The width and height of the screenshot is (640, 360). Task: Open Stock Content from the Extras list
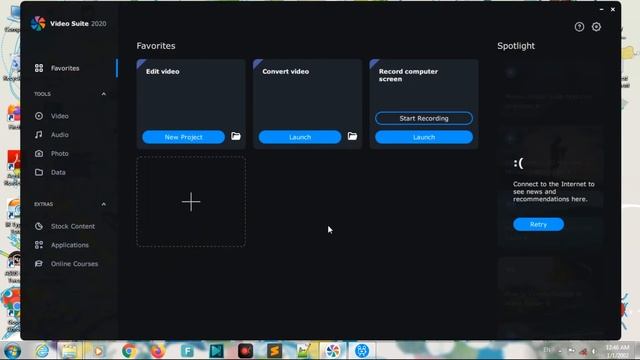(x=73, y=226)
